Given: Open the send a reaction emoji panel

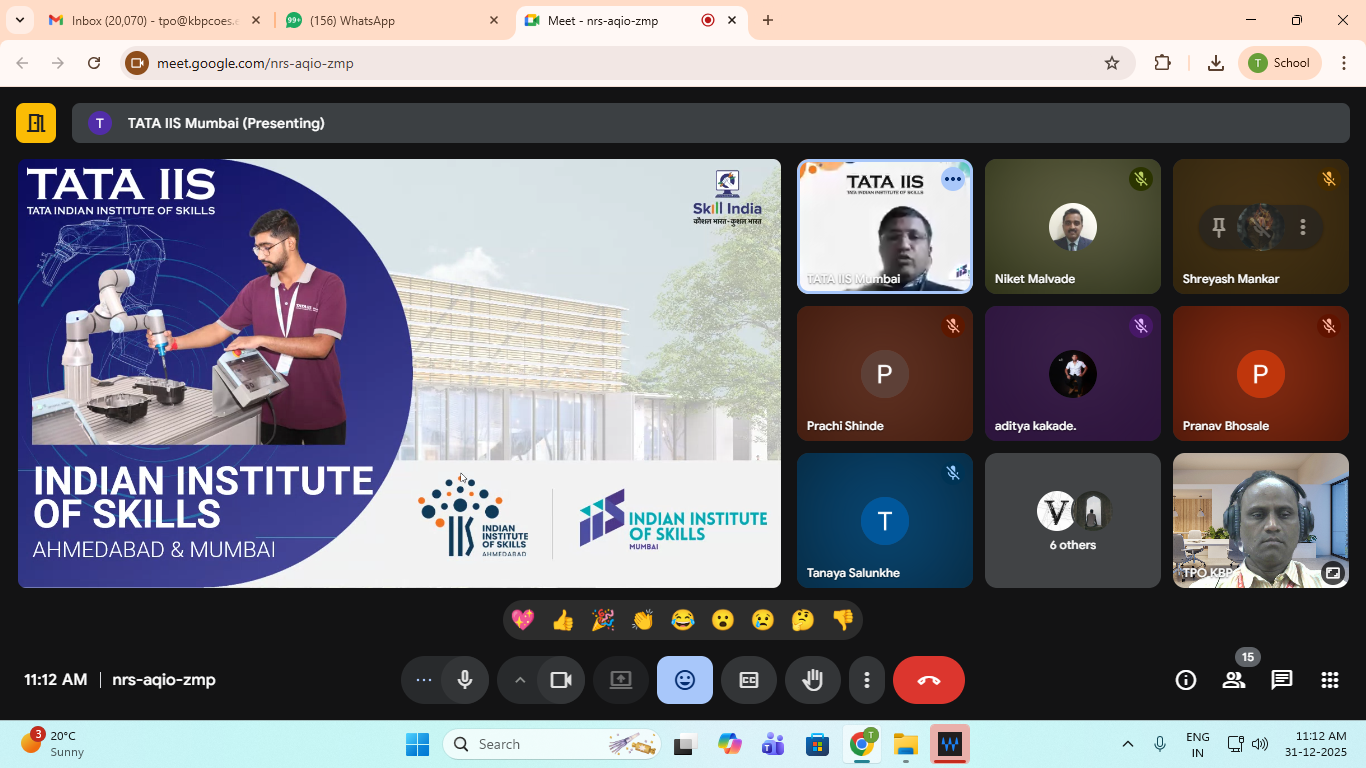Looking at the screenshot, I should tap(684, 680).
